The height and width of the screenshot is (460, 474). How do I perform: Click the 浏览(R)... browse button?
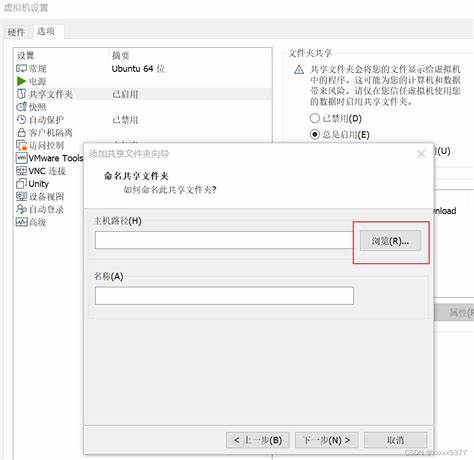[390, 241]
